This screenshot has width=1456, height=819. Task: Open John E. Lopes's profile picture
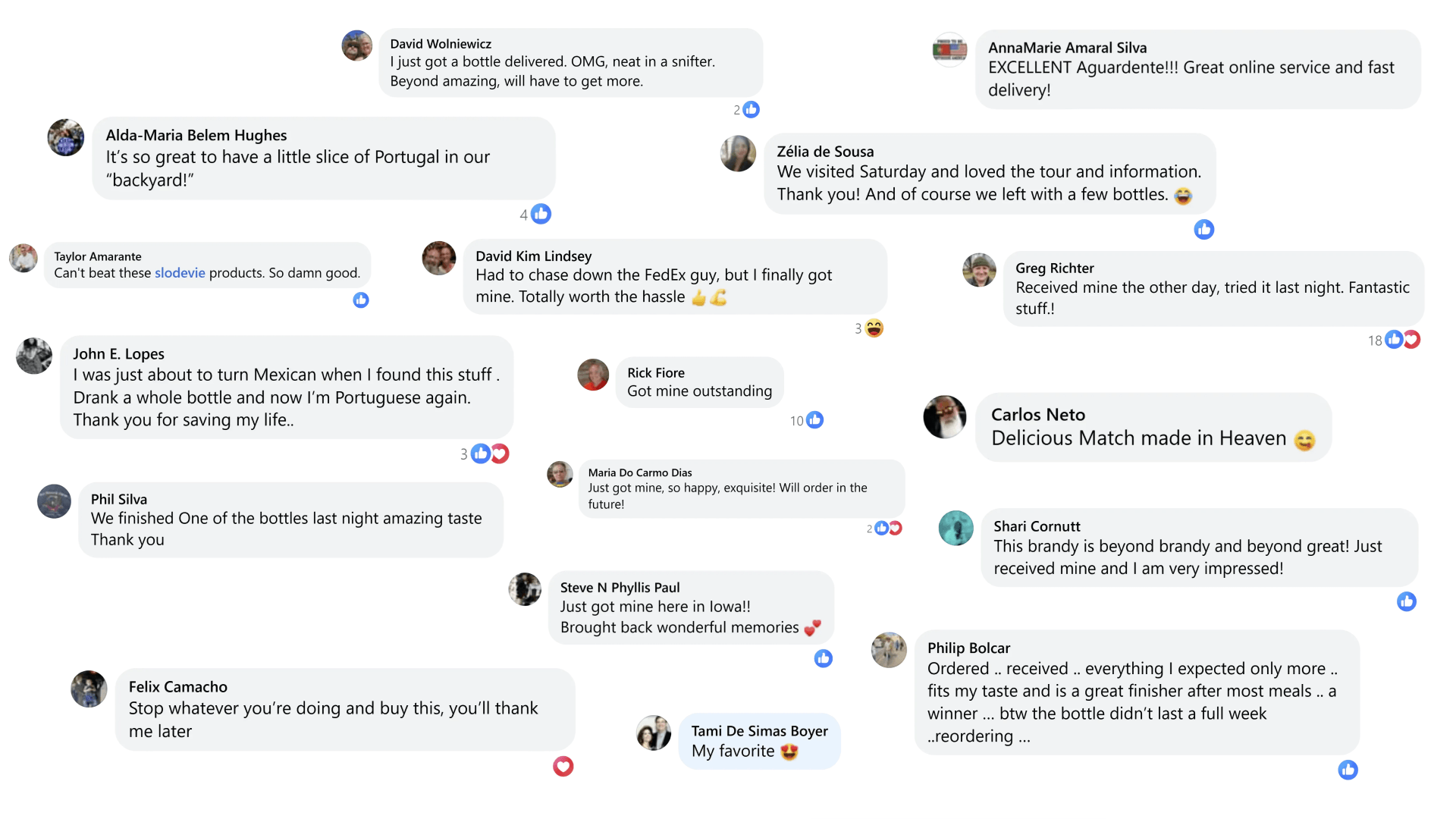[x=34, y=356]
